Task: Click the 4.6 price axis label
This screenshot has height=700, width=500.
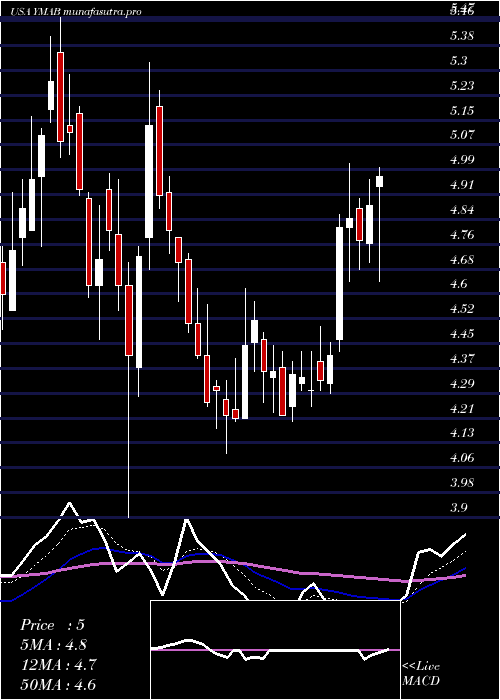Action: 459,283
